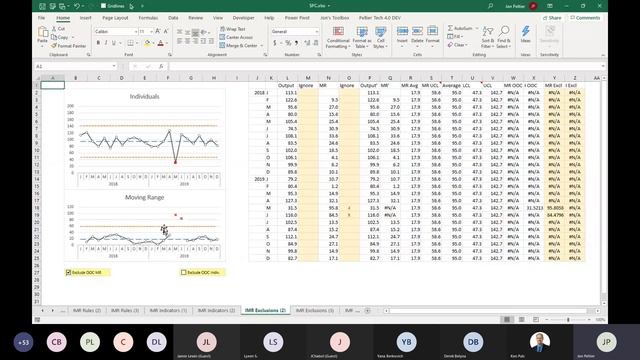
Task: Click the Ideas lightning icon
Action: click(525, 31)
